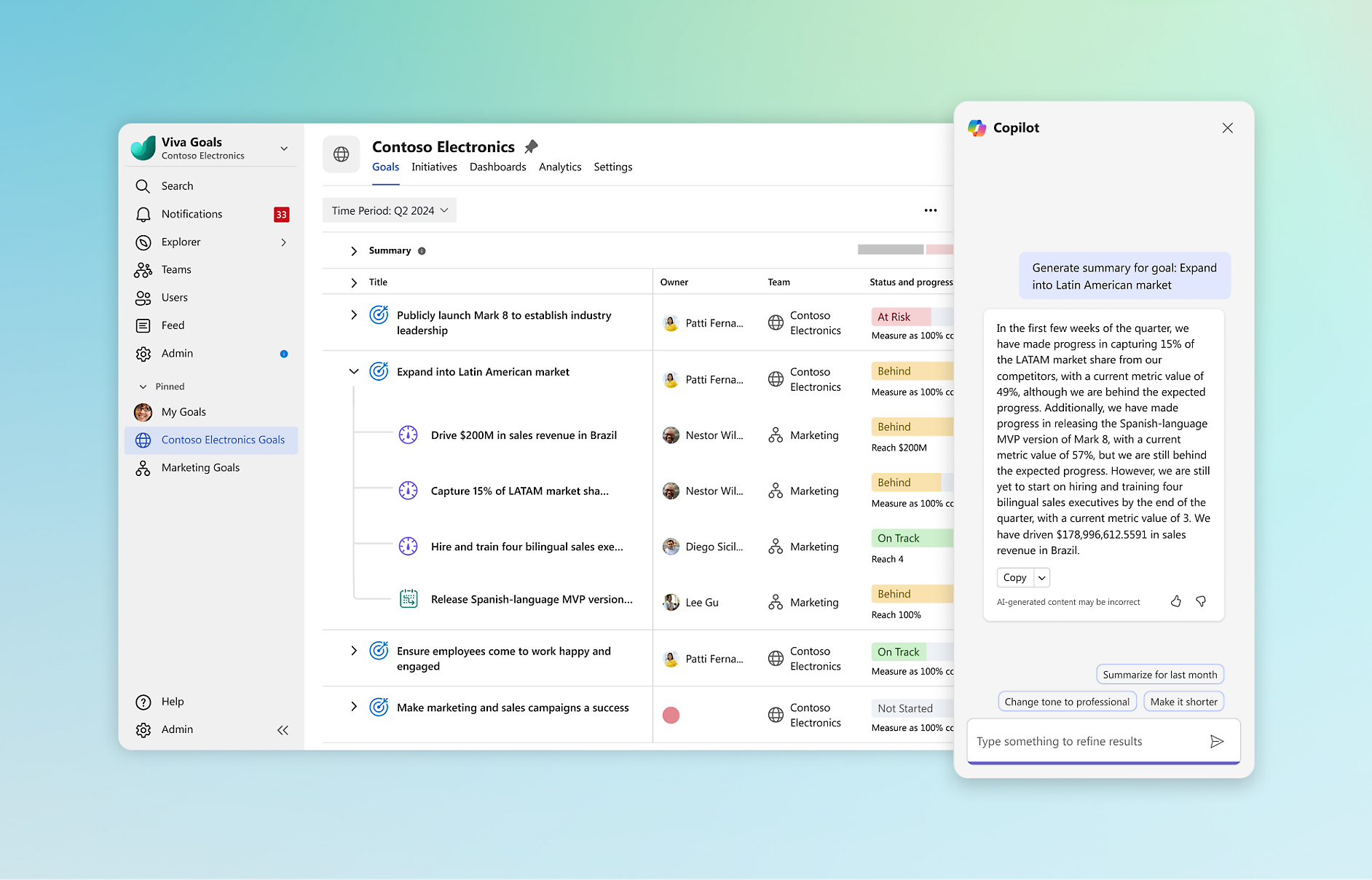Switch to the Settings tab
Image resolution: width=1372 pixels, height=880 pixels.
click(613, 167)
